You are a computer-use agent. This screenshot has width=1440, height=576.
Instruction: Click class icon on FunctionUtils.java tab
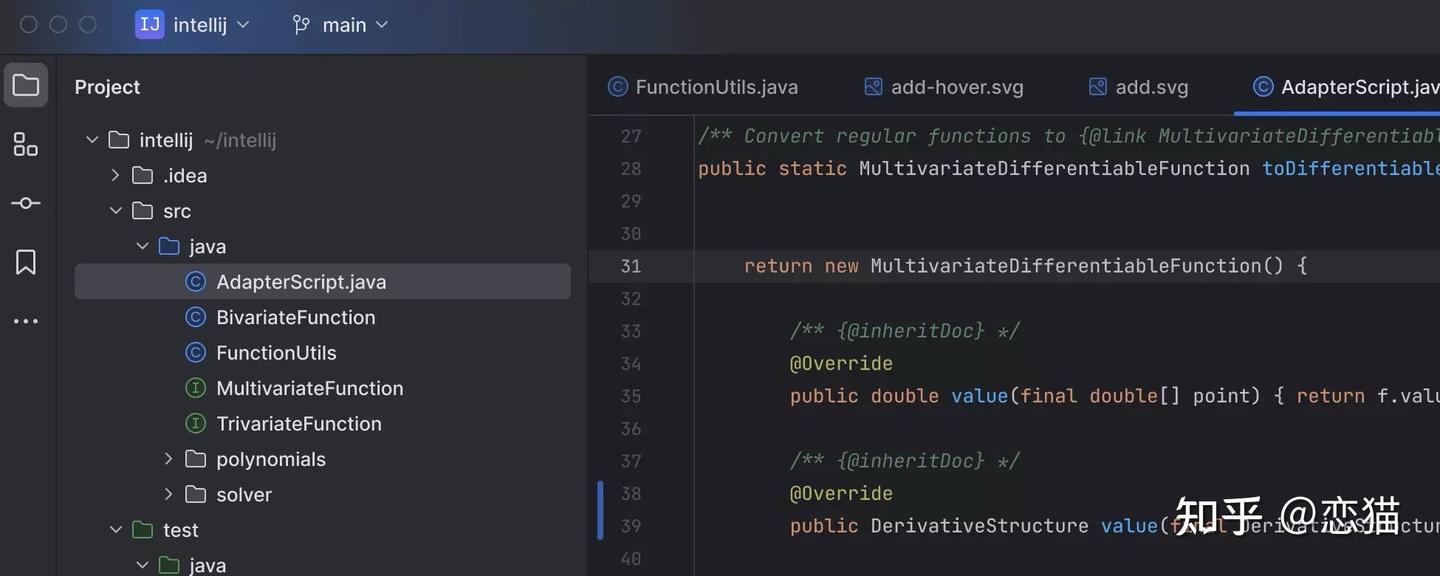(x=616, y=87)
